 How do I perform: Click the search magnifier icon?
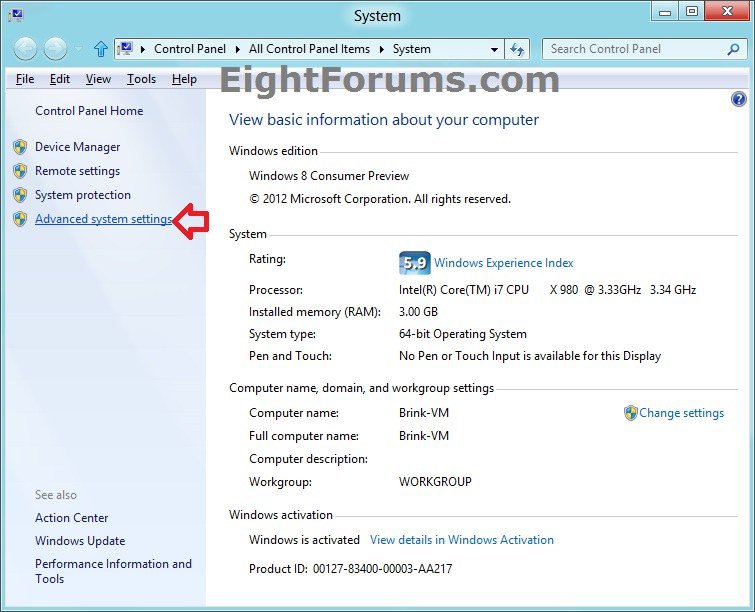tap(733, 48)
